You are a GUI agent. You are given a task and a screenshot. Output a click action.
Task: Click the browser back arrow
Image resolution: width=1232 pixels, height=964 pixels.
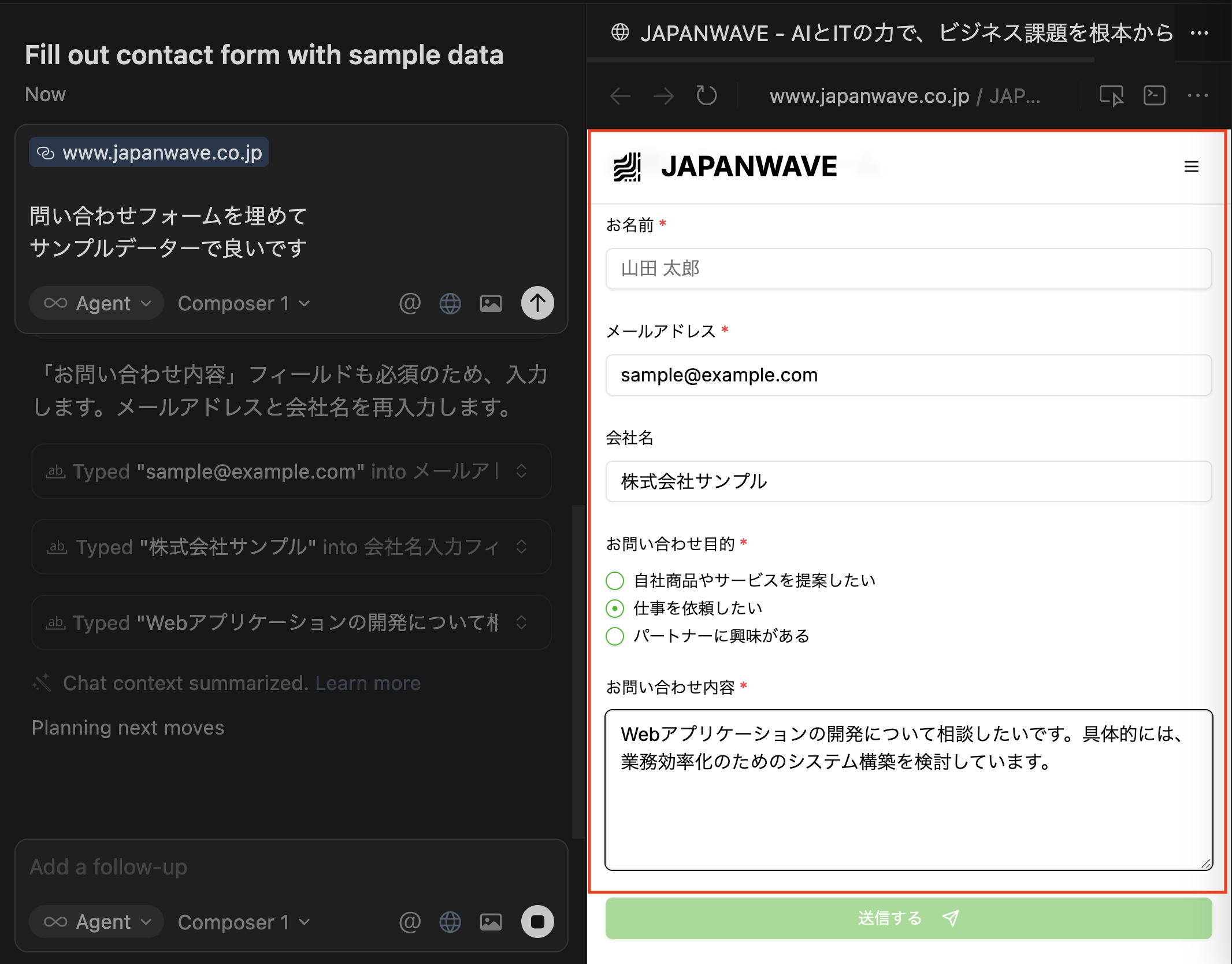[x=620, y=95]
